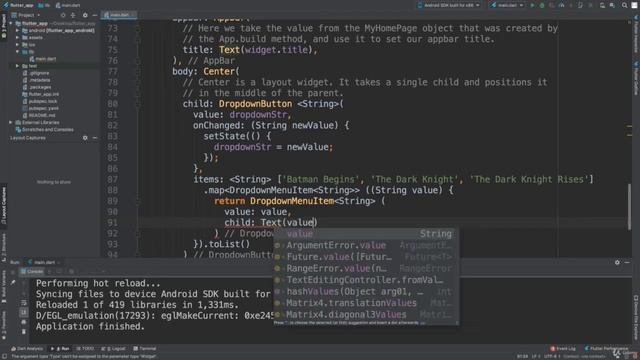
Task: Open Flutter Performance tool window
Action: coord(606,349)
